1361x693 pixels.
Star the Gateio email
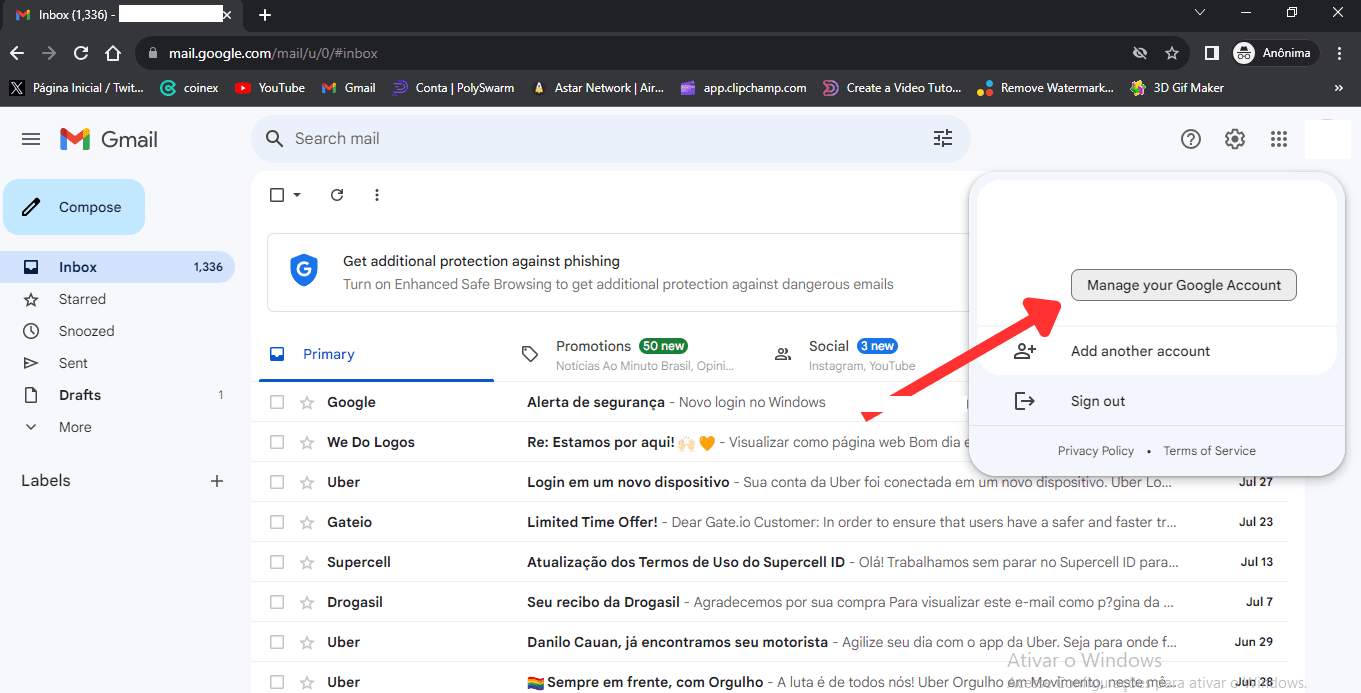click(307, 522)
